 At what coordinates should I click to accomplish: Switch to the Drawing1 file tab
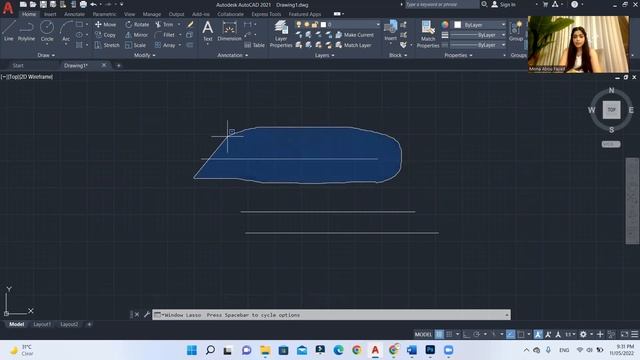tap(76, 65)
